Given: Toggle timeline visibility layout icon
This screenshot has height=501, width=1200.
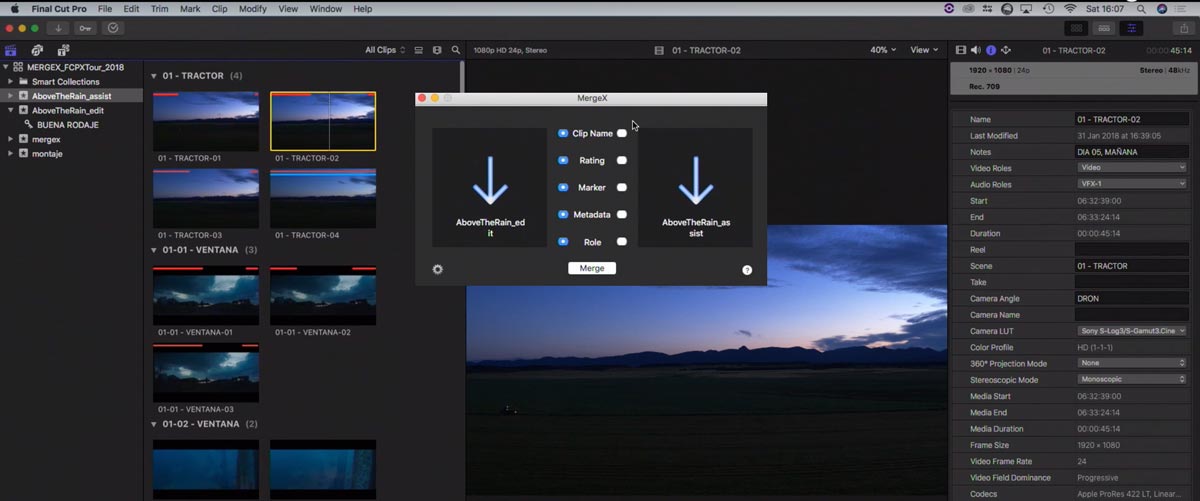Looking at the screenshot, I should click(1104, 28).
